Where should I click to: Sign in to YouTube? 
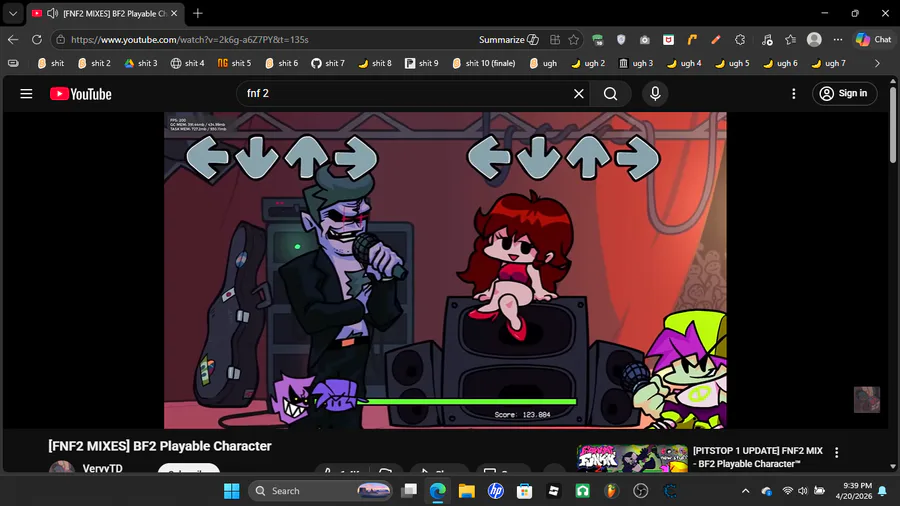pyautogui.click(x=844, y=94)
